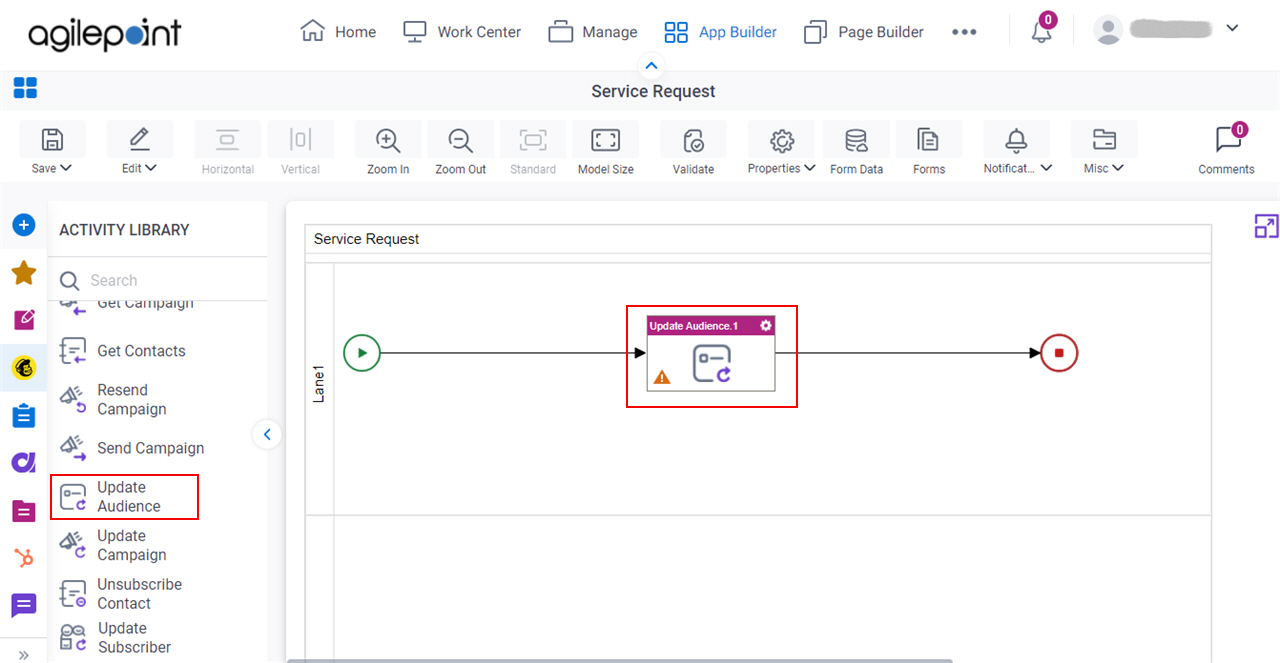Show more navigation options ellipsis

click(964, 32)
